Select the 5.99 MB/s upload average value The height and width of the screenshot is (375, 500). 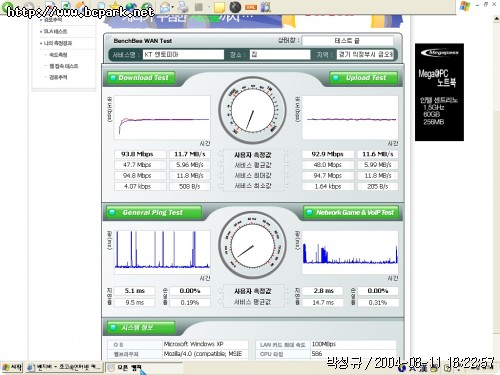click(378, 165)
